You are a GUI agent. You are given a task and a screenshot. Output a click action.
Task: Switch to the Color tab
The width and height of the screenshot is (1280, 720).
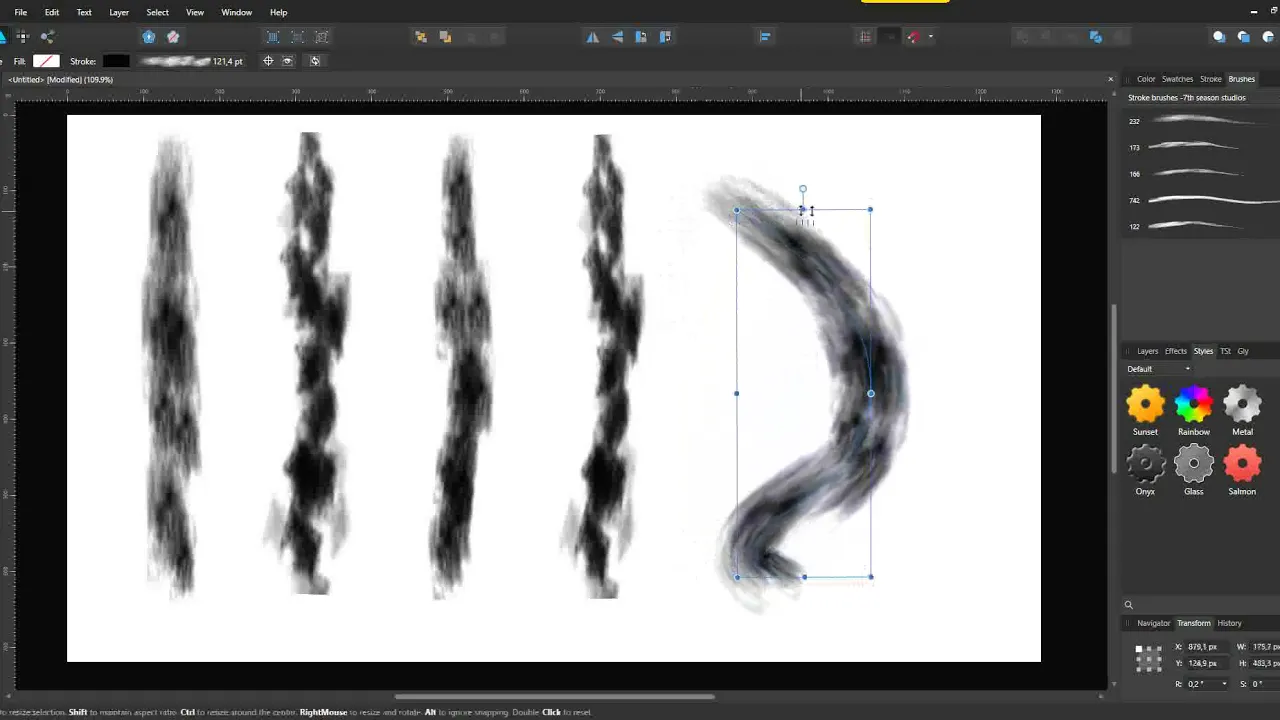pos(1146,79)
